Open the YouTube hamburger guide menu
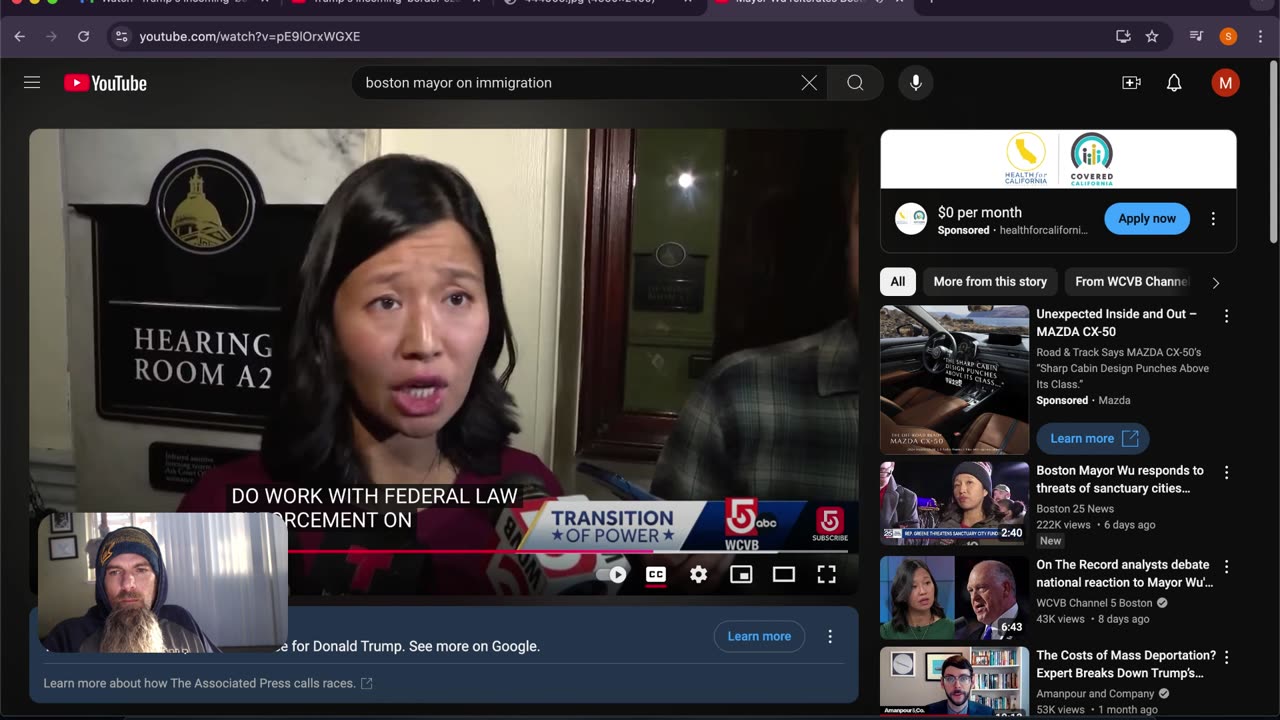The width and height of the screenshot is (1280, 720). pyautogui.click(x=32, y=83)
